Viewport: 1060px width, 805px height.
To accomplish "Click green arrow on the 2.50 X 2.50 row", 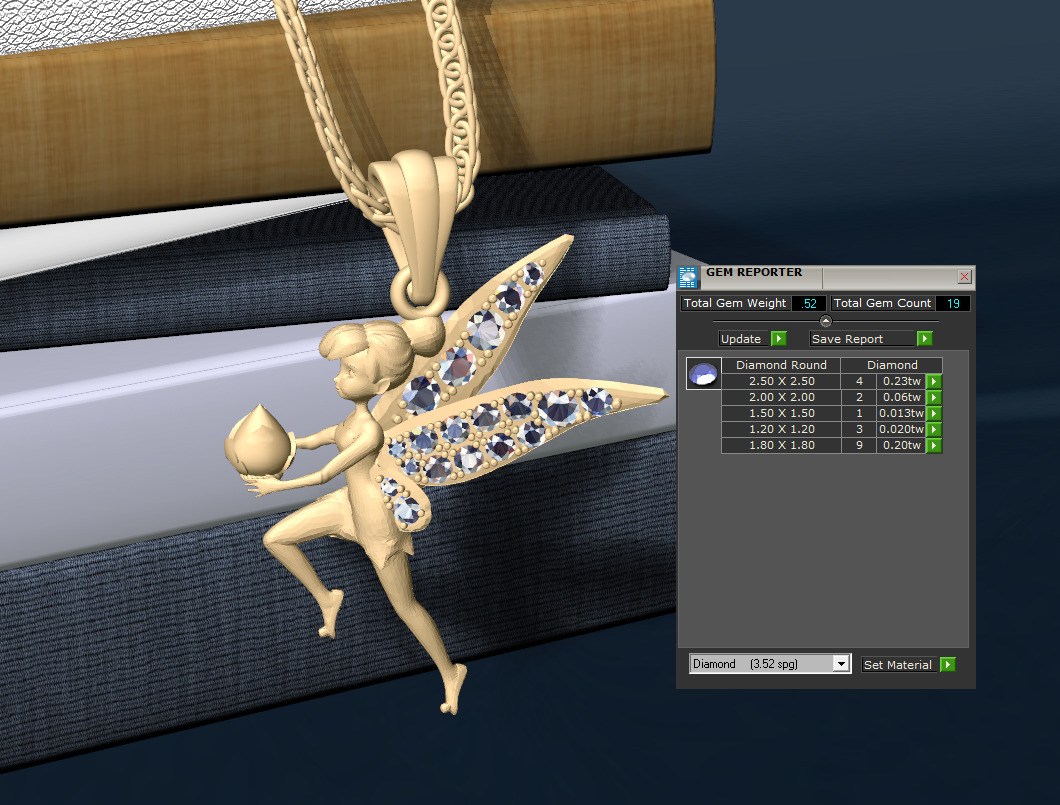I will pyautogui.click(x=934, y=381).
